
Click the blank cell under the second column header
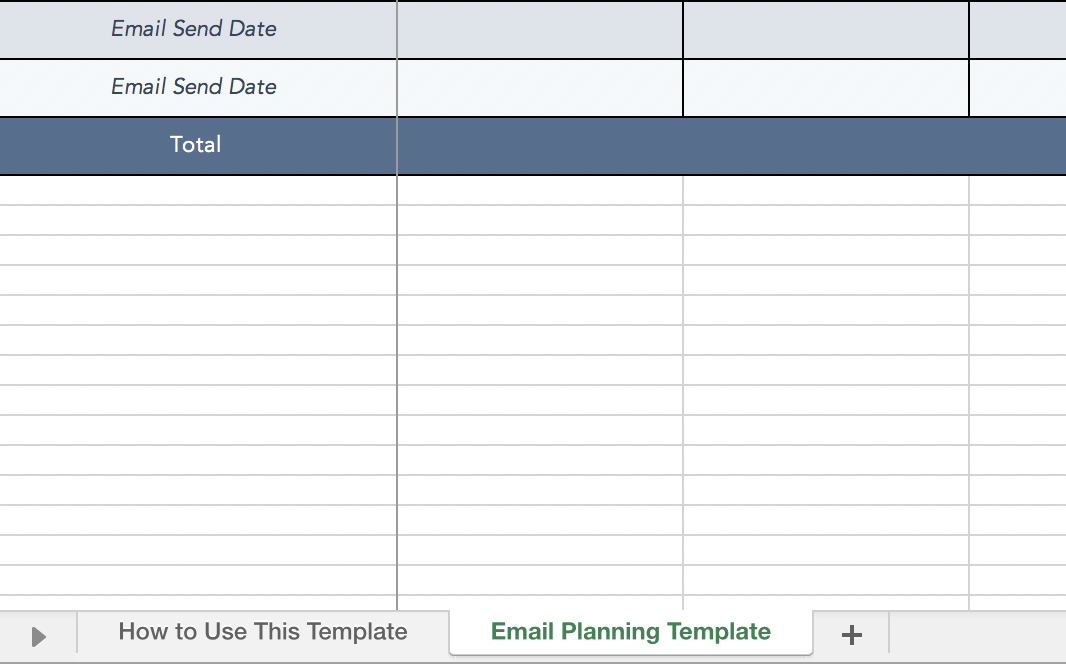tap(540, 87)
